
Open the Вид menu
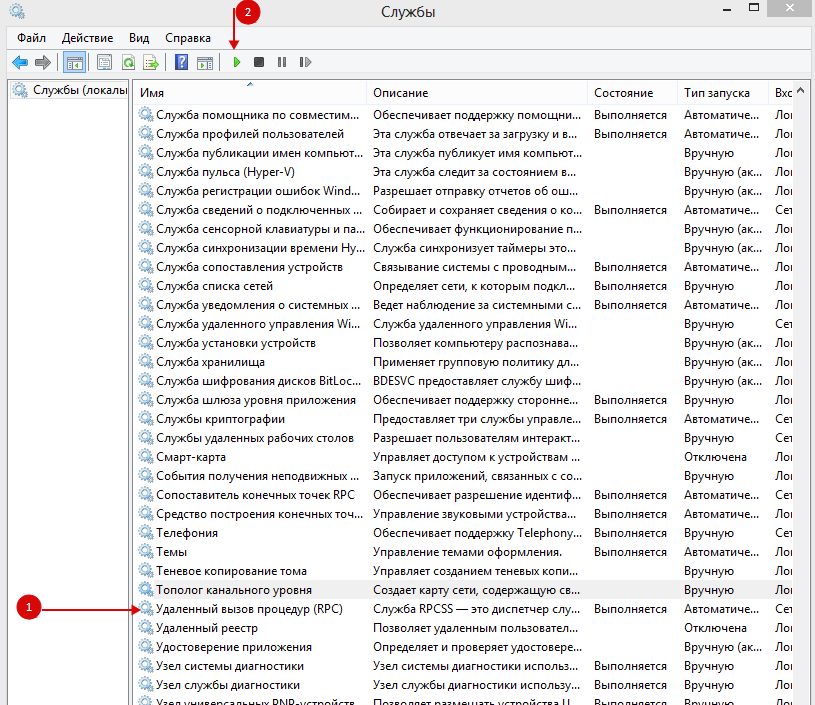point(139,37)
